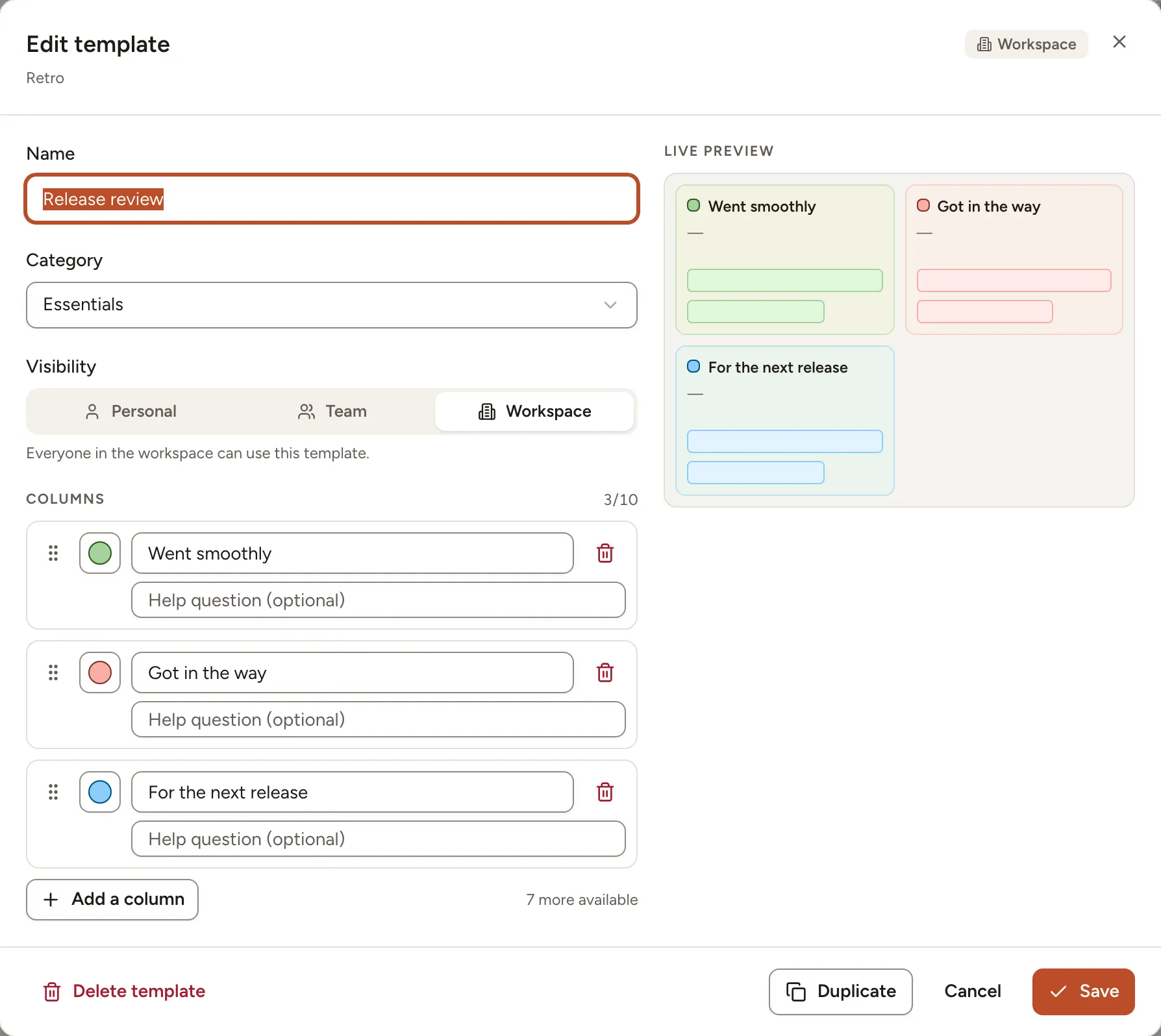Grab drag handle of For the next release column
This screenshot has height=1036, width=1161.
pyautogui.click(x=53, y=792)
